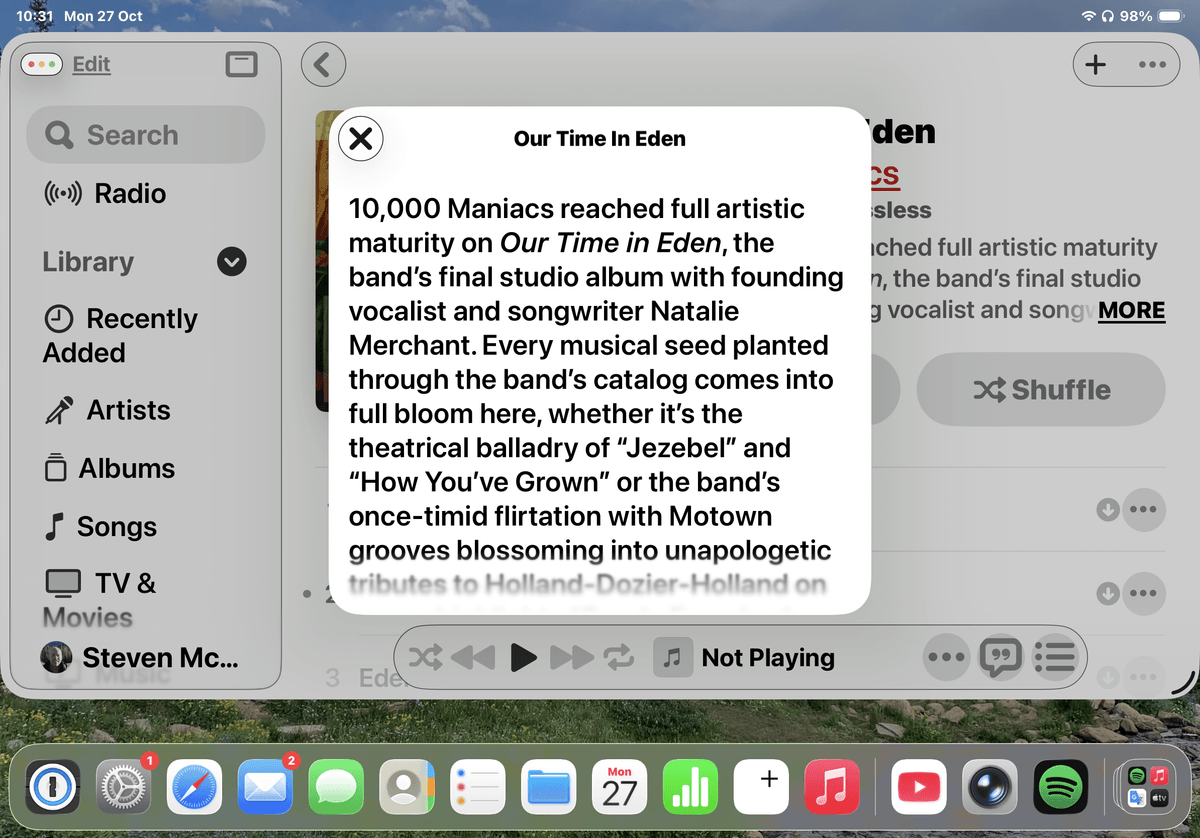Collapse the Library section chevron
Viewport: 1200px width, 838px height.
point(232,262)
